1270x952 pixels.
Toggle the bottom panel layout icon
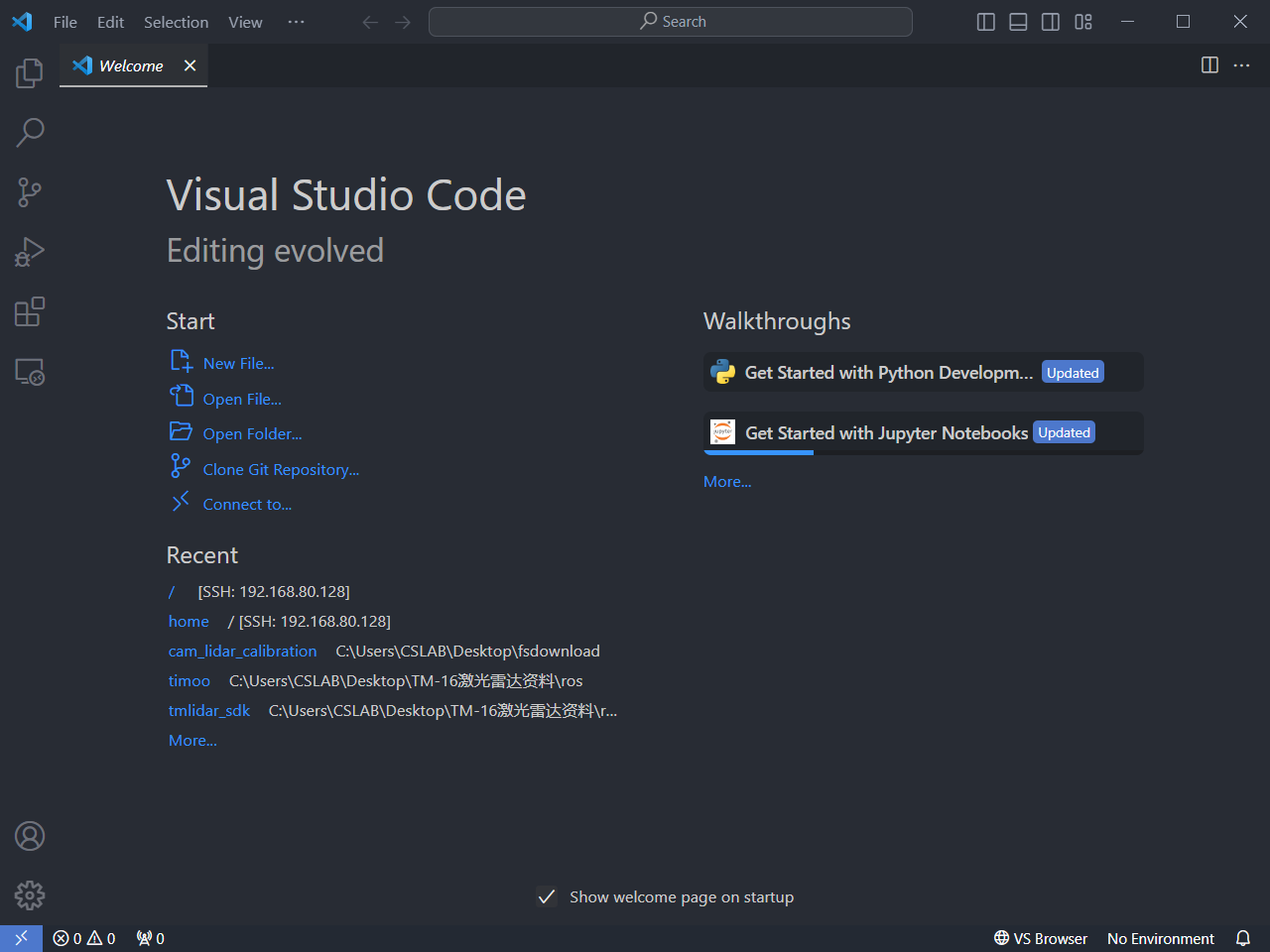coord(1018,22)
